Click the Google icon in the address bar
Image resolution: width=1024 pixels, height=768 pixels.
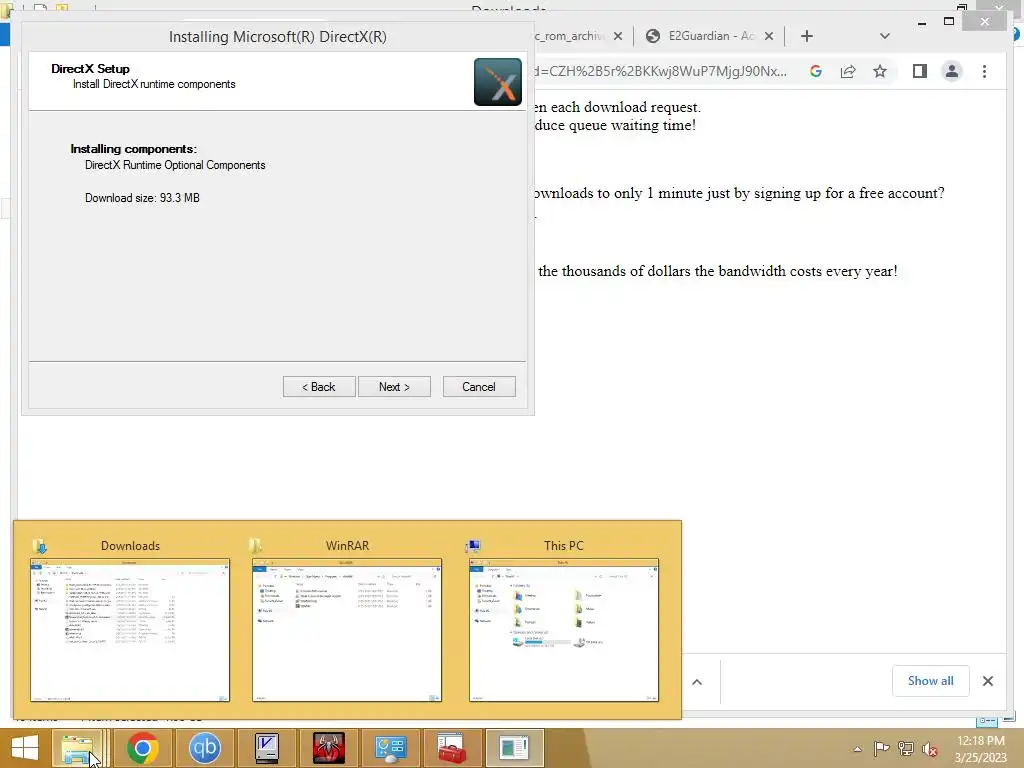pos(816,71)
